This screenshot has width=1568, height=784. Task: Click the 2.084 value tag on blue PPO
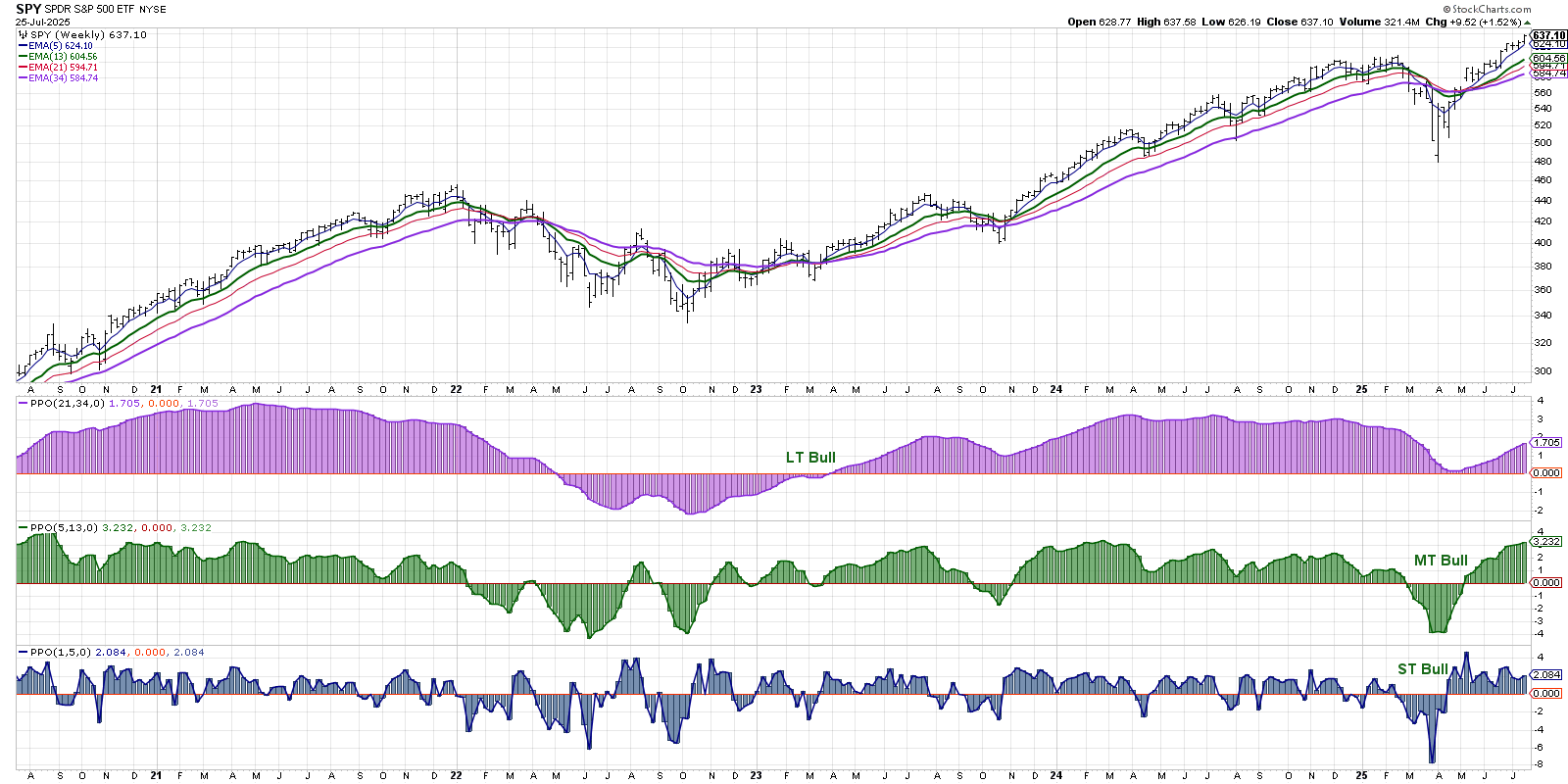click(1546, 674)
